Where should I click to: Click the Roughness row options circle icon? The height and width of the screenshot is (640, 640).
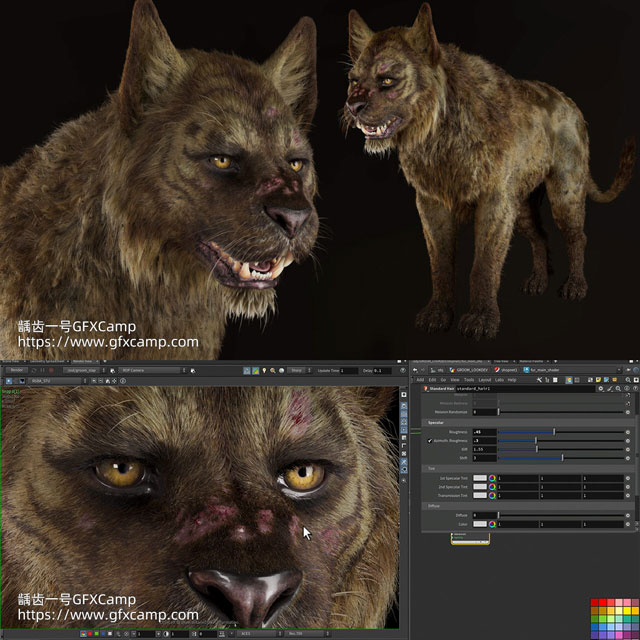[x=628, y=432]
